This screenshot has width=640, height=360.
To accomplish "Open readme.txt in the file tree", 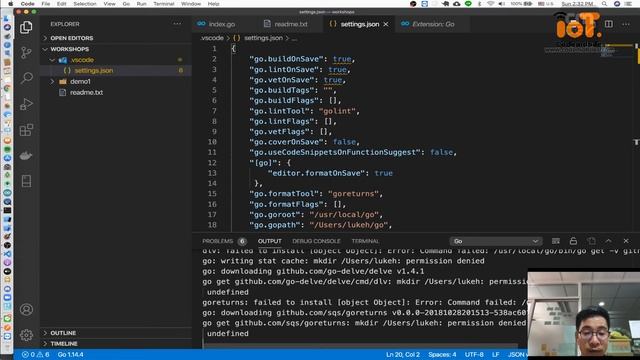I will pyautogui.click(x=86, y=92).
